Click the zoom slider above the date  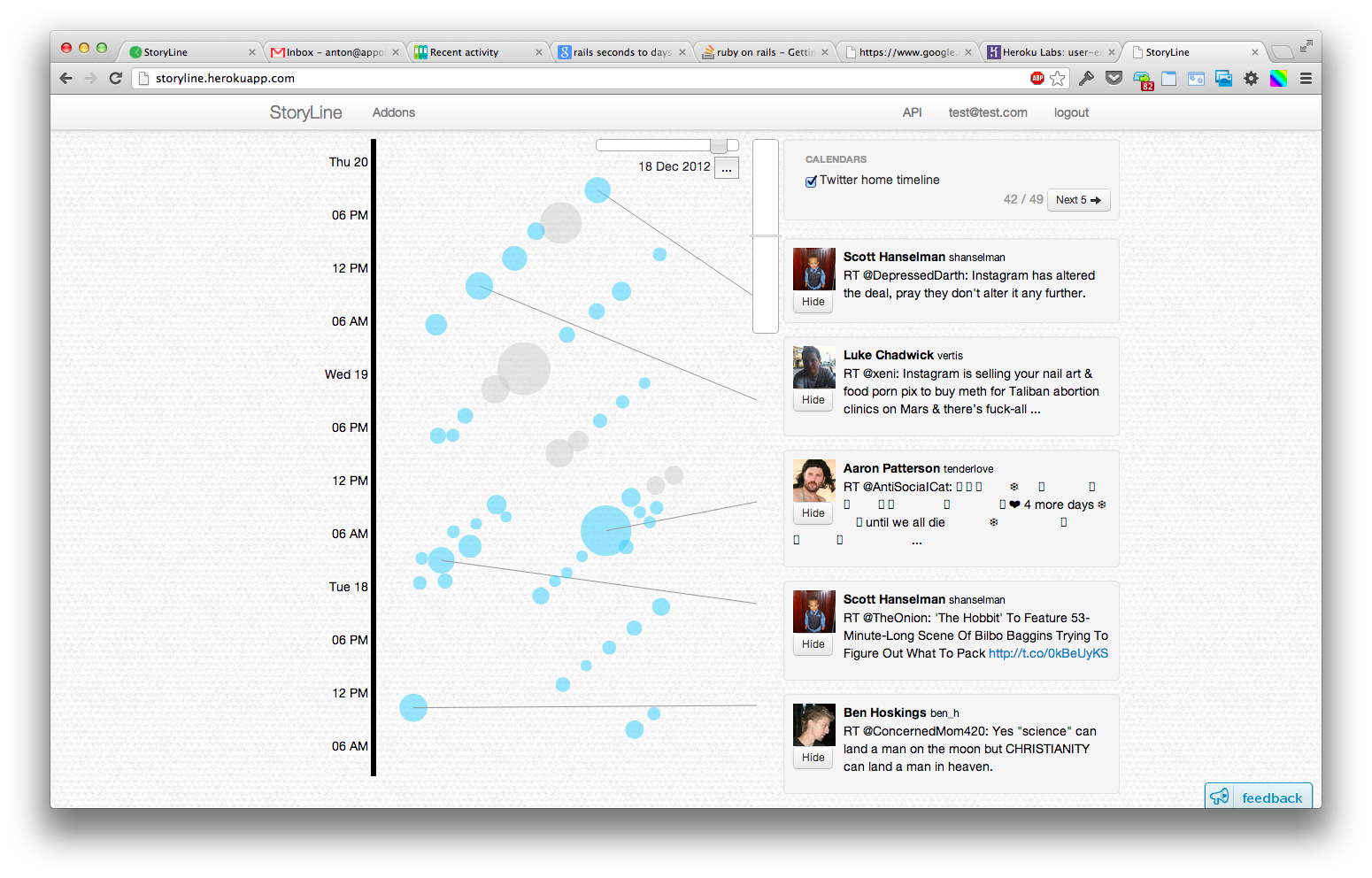pyautogui.click(x=719, y=145)
